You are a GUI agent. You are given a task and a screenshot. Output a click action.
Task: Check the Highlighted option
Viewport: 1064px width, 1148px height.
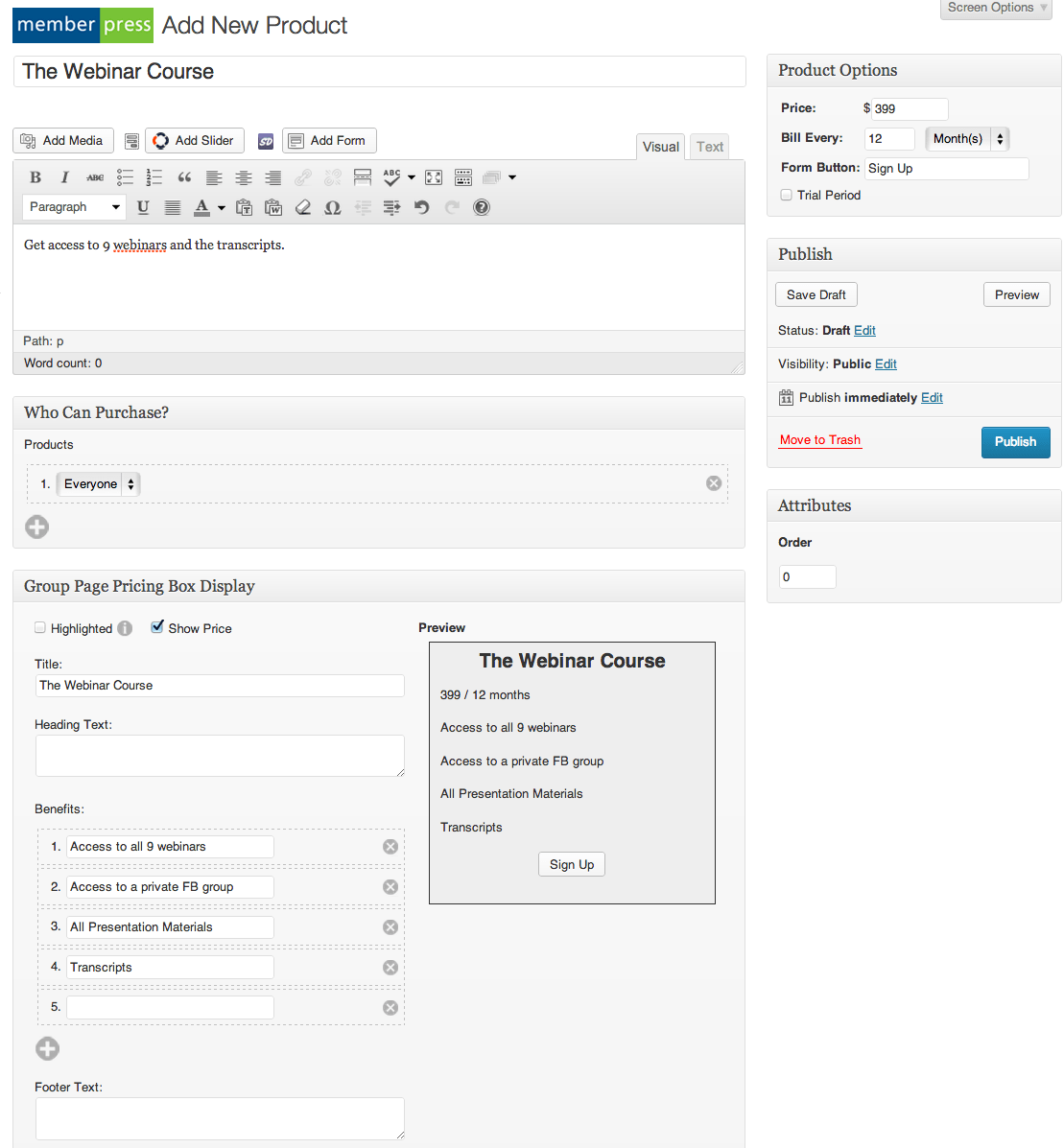click(40, 628)
